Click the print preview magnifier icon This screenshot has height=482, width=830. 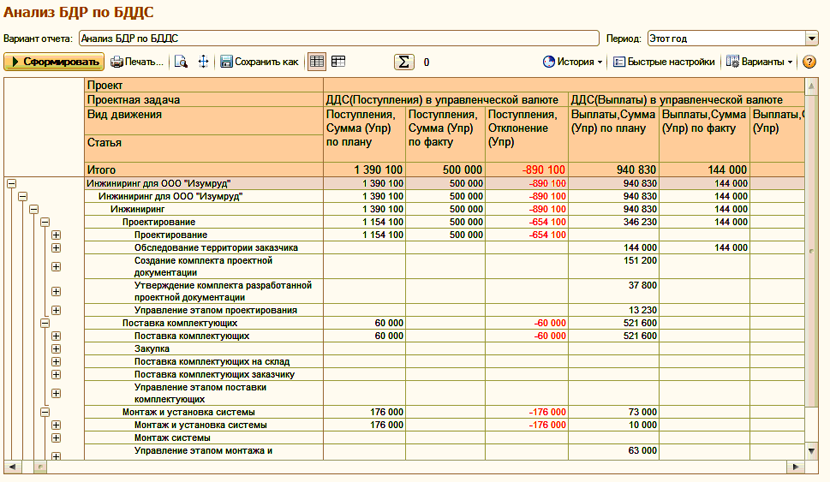click(x=181, y=62)
